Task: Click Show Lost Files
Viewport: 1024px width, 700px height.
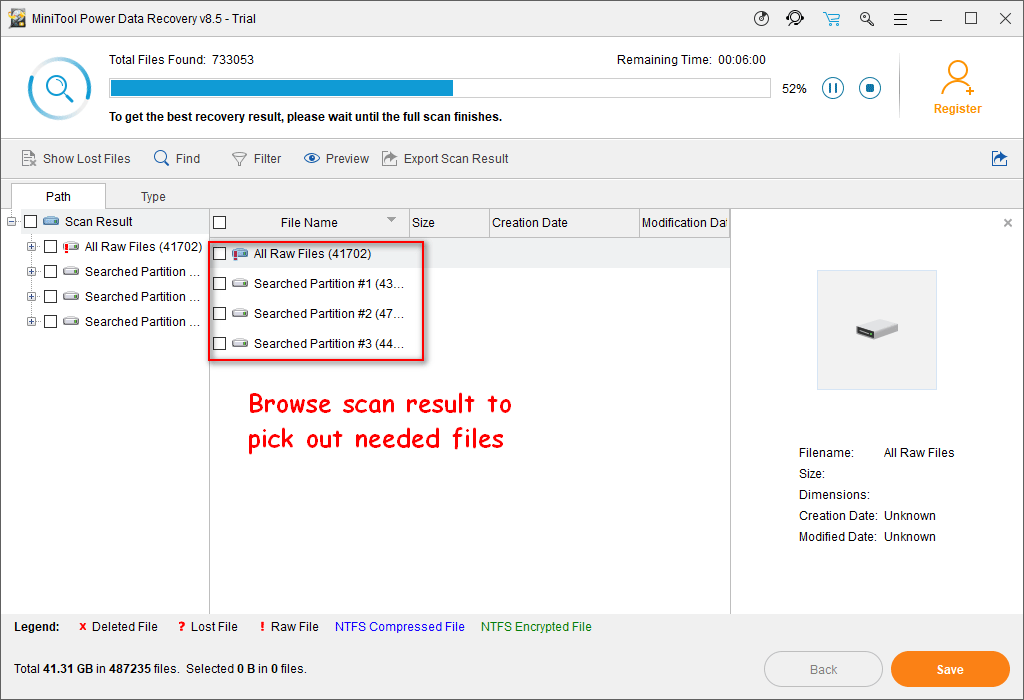Action: tap(76, 159)
